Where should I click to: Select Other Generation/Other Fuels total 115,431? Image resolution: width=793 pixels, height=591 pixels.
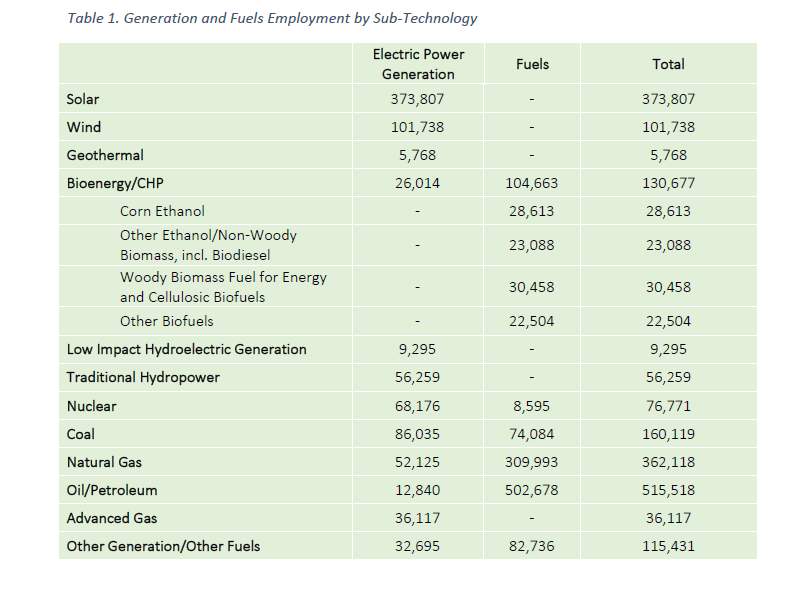tap(668, 547)
